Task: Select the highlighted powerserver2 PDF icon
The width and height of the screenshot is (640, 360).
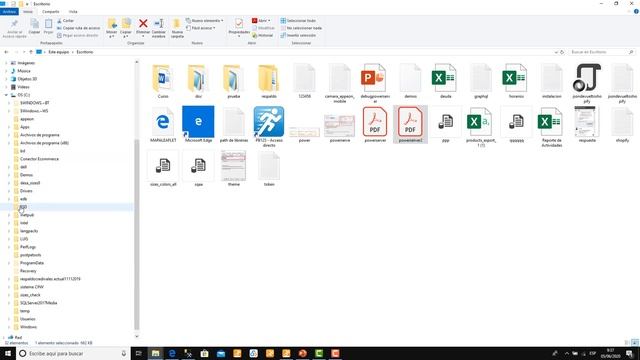Action: [410, 122]
